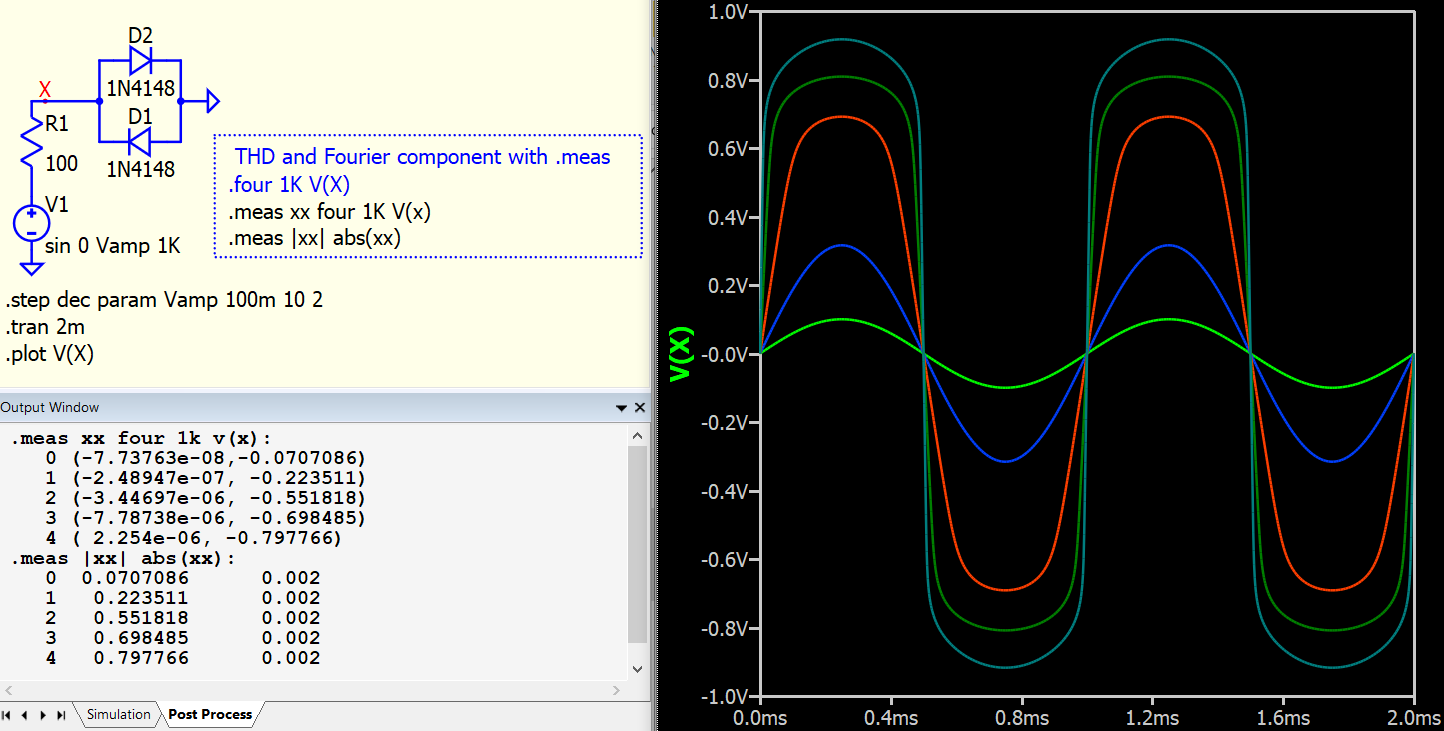This screenshot has height=731, width=1444.
Task: Click the V(X) trace label on plot
Action: [681, 352]
